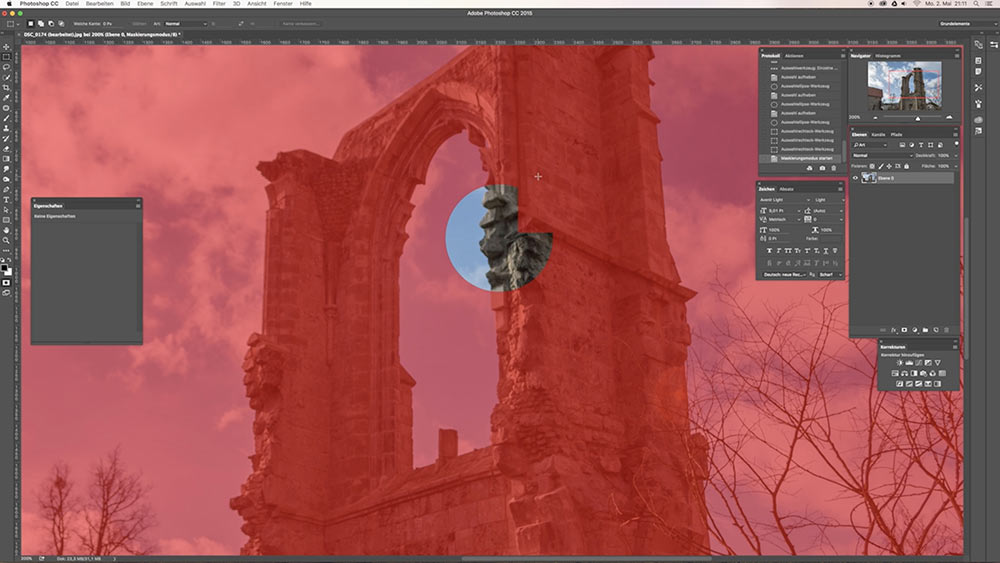Select the Hand tool

pos(6,230)
